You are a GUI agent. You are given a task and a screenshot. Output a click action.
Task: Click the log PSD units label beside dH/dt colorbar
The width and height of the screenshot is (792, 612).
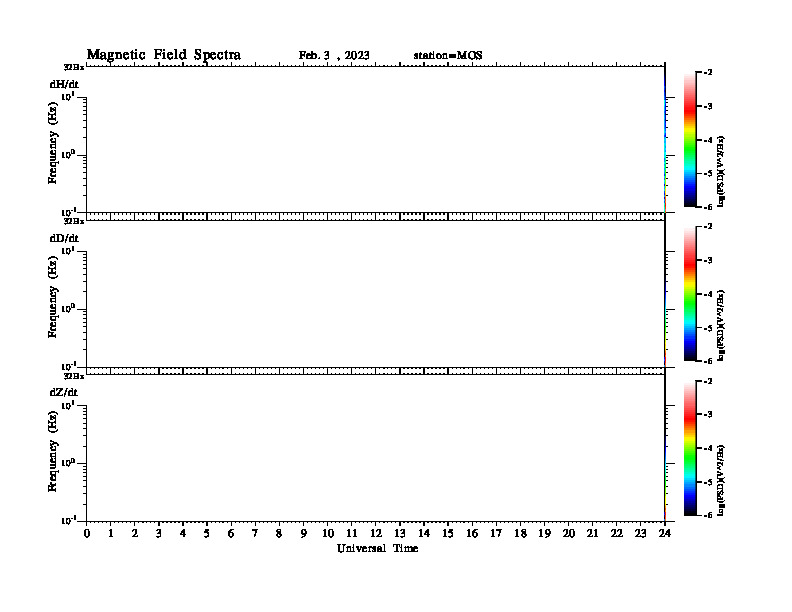pos(721,171)
